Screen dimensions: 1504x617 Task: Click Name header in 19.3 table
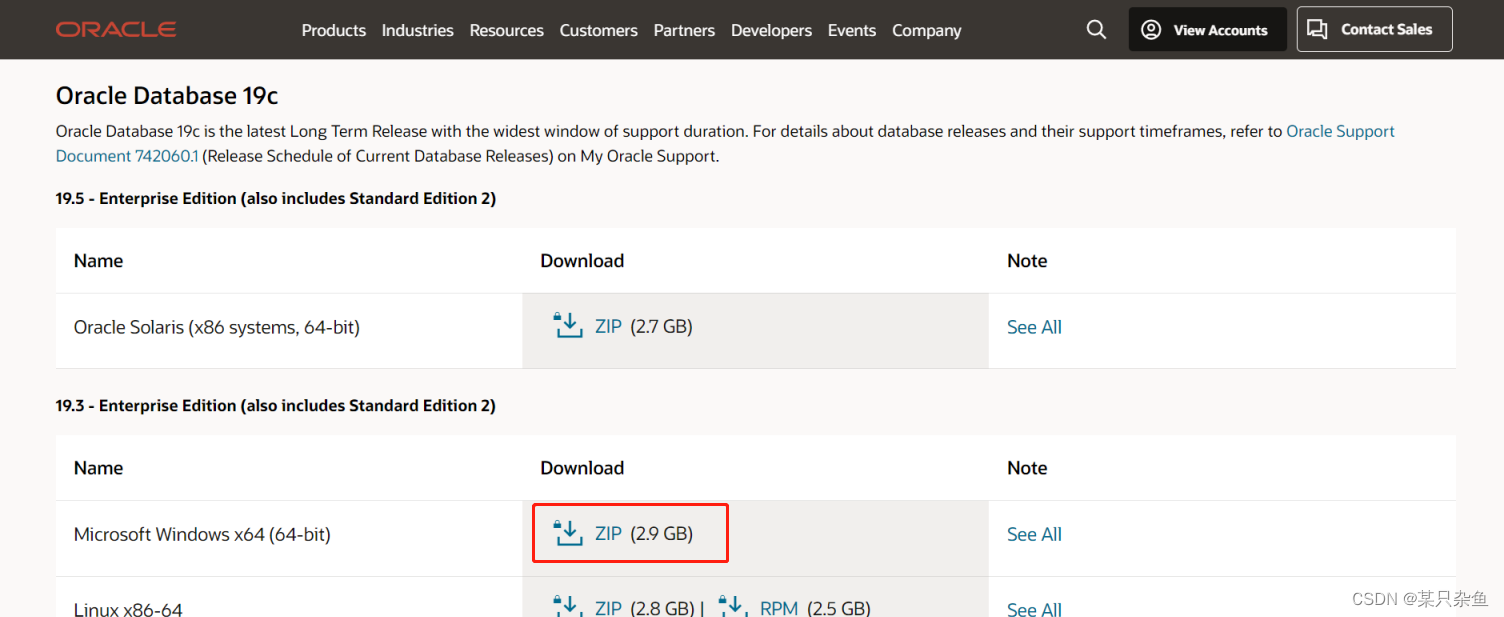tap(98, 468)
